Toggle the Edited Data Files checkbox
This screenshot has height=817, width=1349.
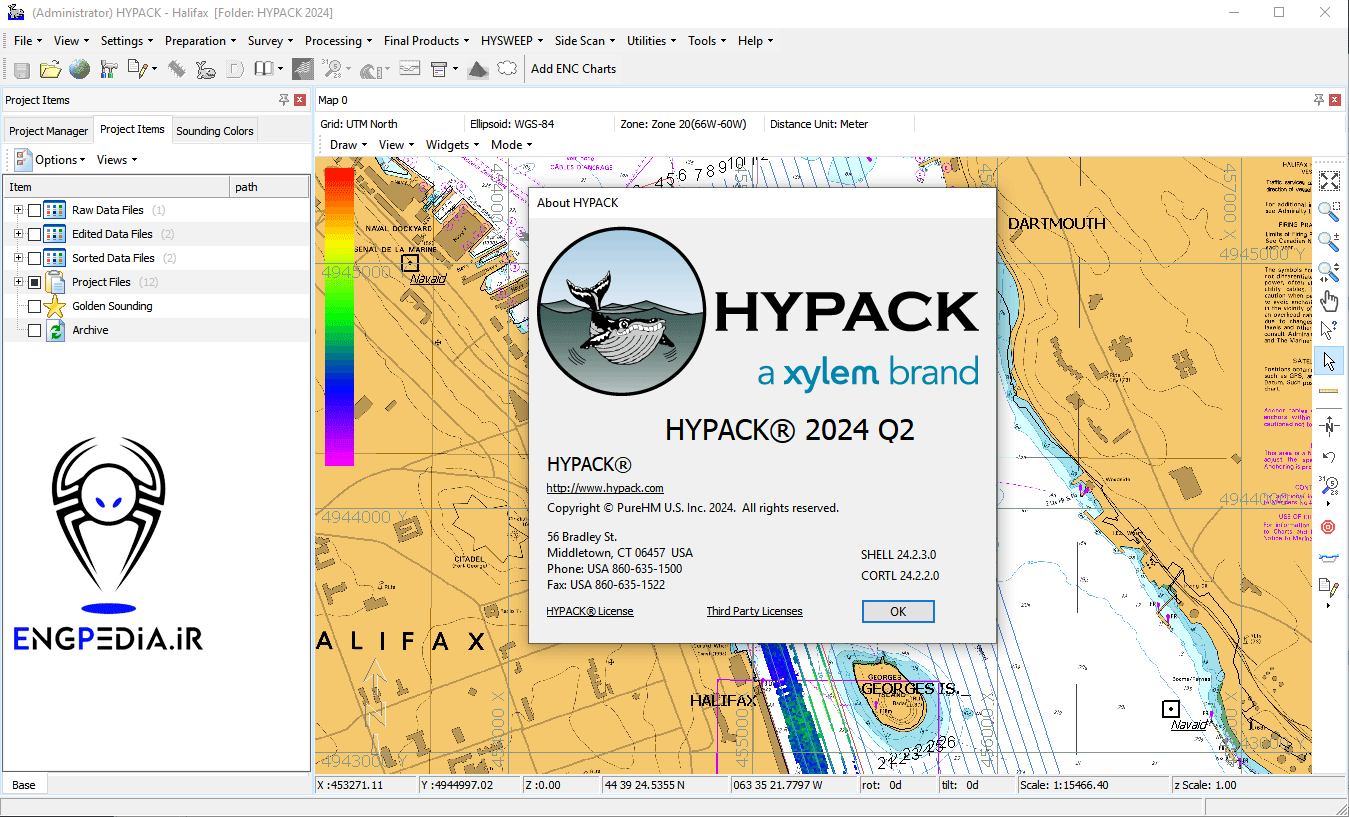pos(35,234)
